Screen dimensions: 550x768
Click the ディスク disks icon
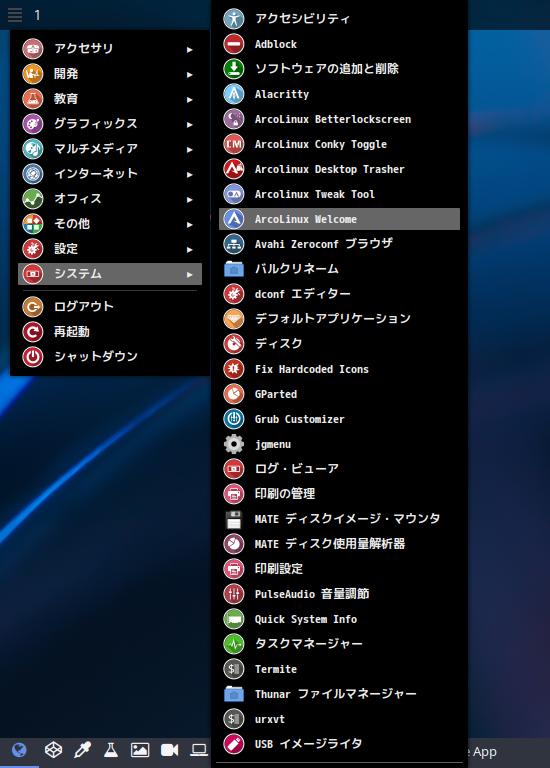click(x=234, y=344)
